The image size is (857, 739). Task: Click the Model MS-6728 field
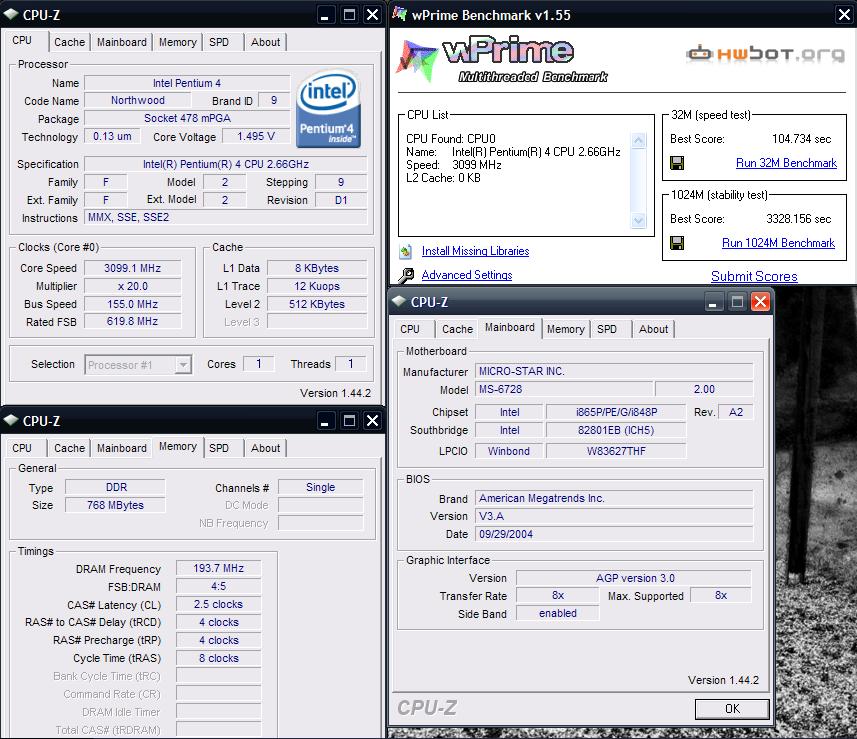[x=564, y=389]
